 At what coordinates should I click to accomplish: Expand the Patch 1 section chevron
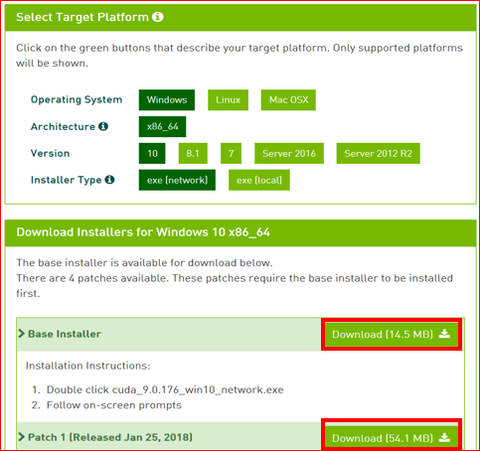tap(22, 437)
